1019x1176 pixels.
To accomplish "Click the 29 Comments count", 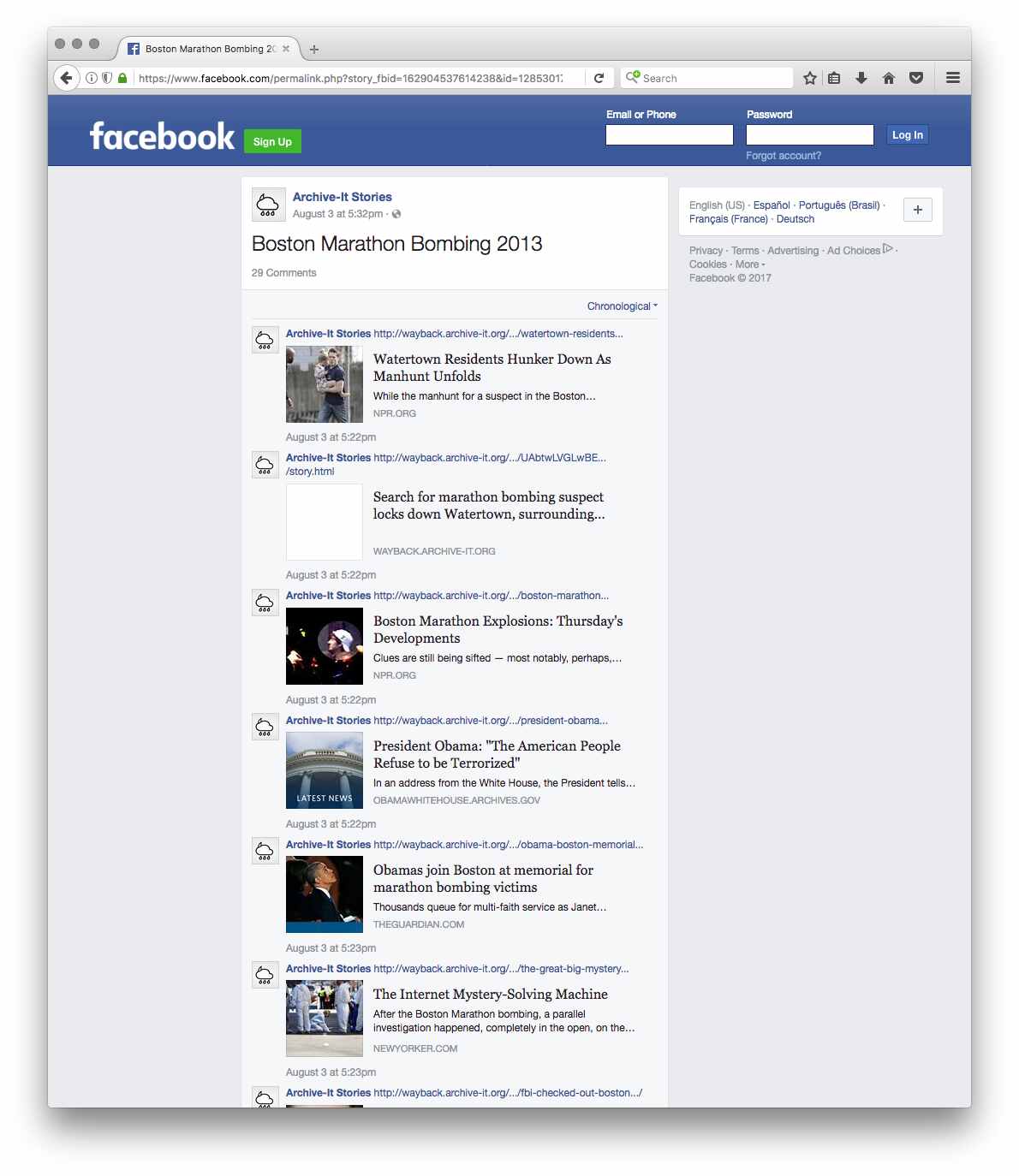I will click(283, 273).
